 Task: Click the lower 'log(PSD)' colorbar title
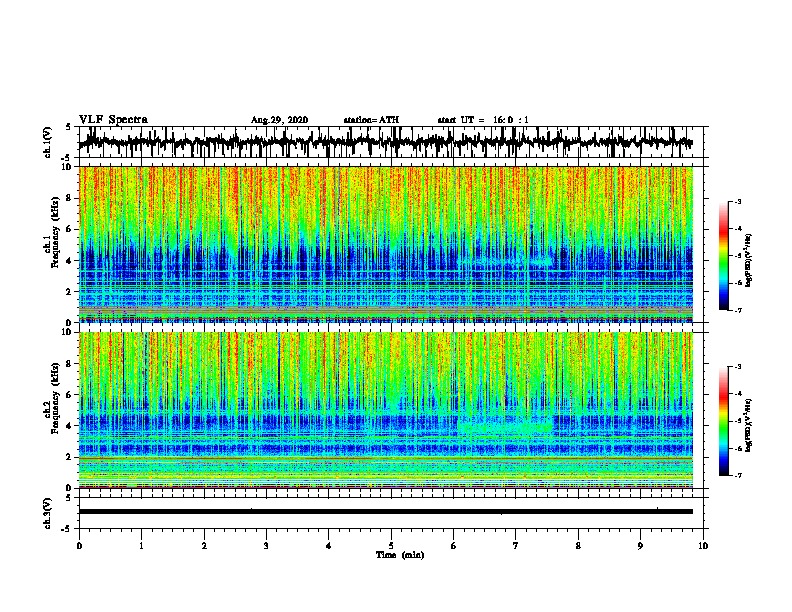(749, 425)
